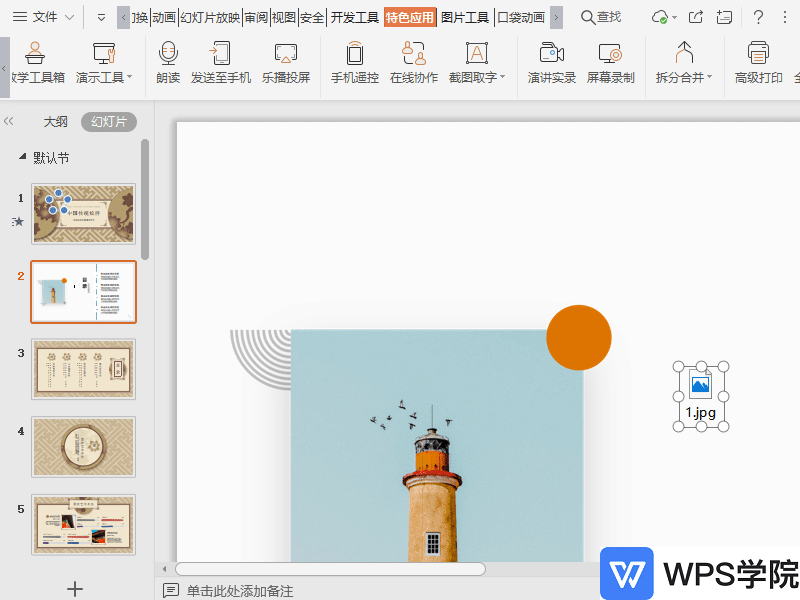This screenshot has width=800, height=600.
Task: Select slide 3 thumbnail
Action: pos(83,369)
